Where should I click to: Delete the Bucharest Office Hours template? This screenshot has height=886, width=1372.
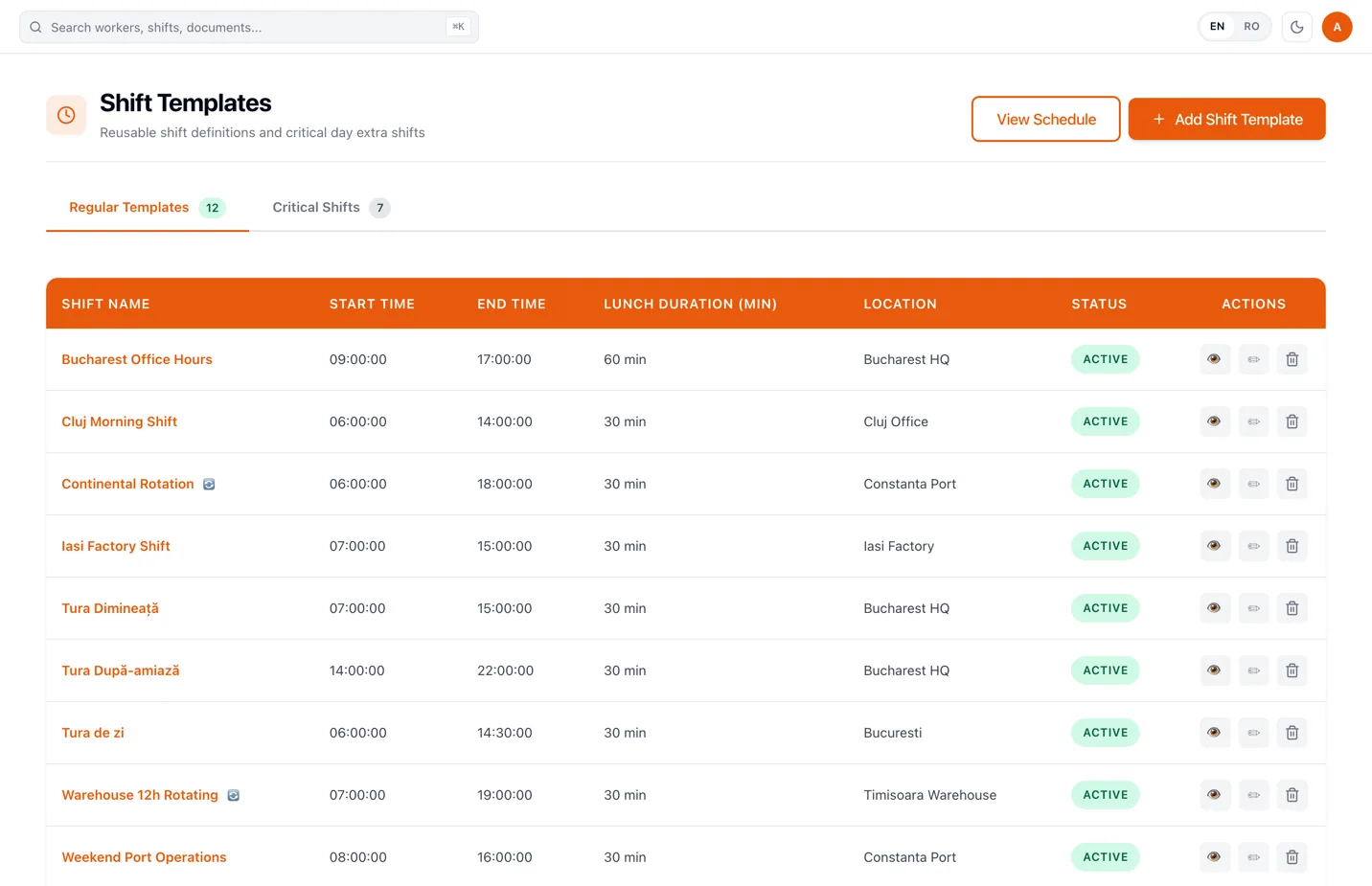(1292, 359)
